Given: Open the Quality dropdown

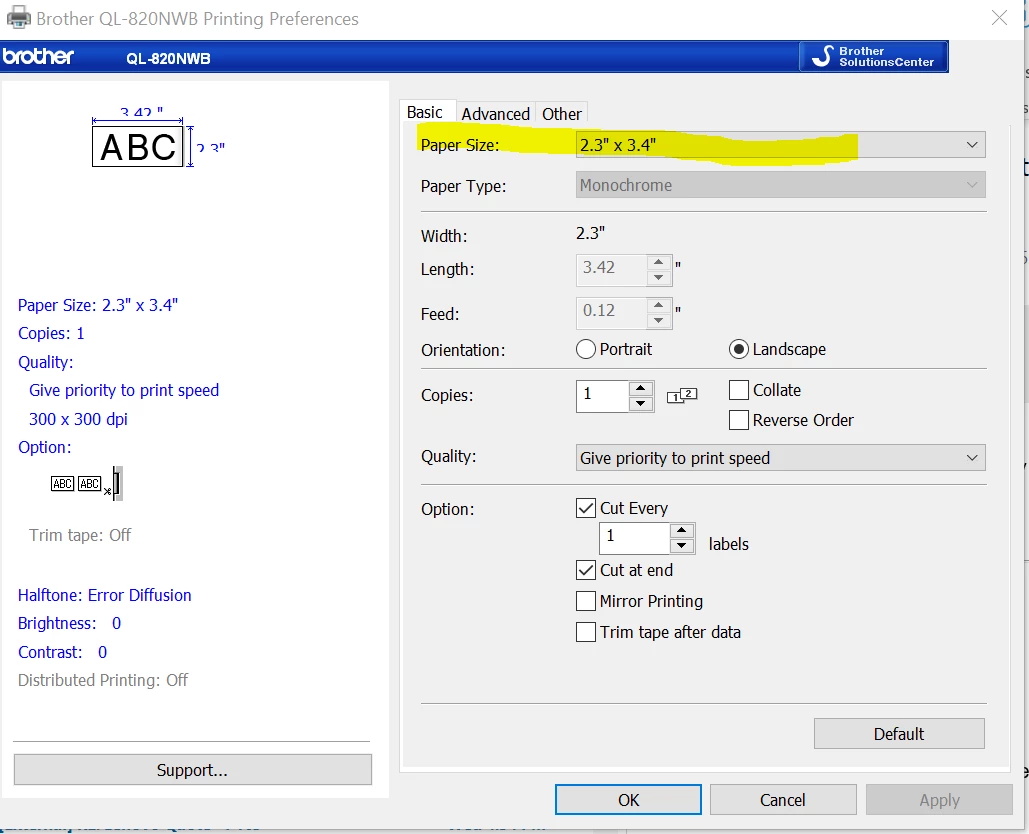Looking at the screenshot, I should 780,458.
